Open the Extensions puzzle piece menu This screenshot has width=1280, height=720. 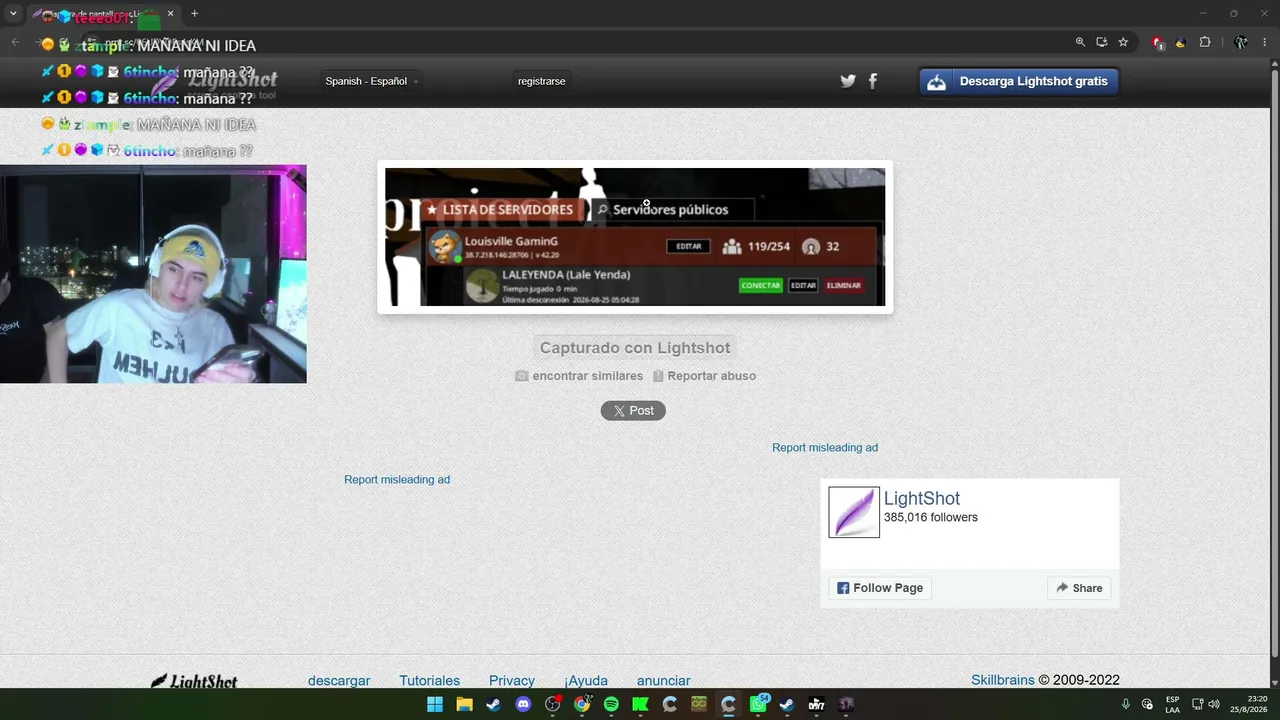click(x=1205, y=42)
